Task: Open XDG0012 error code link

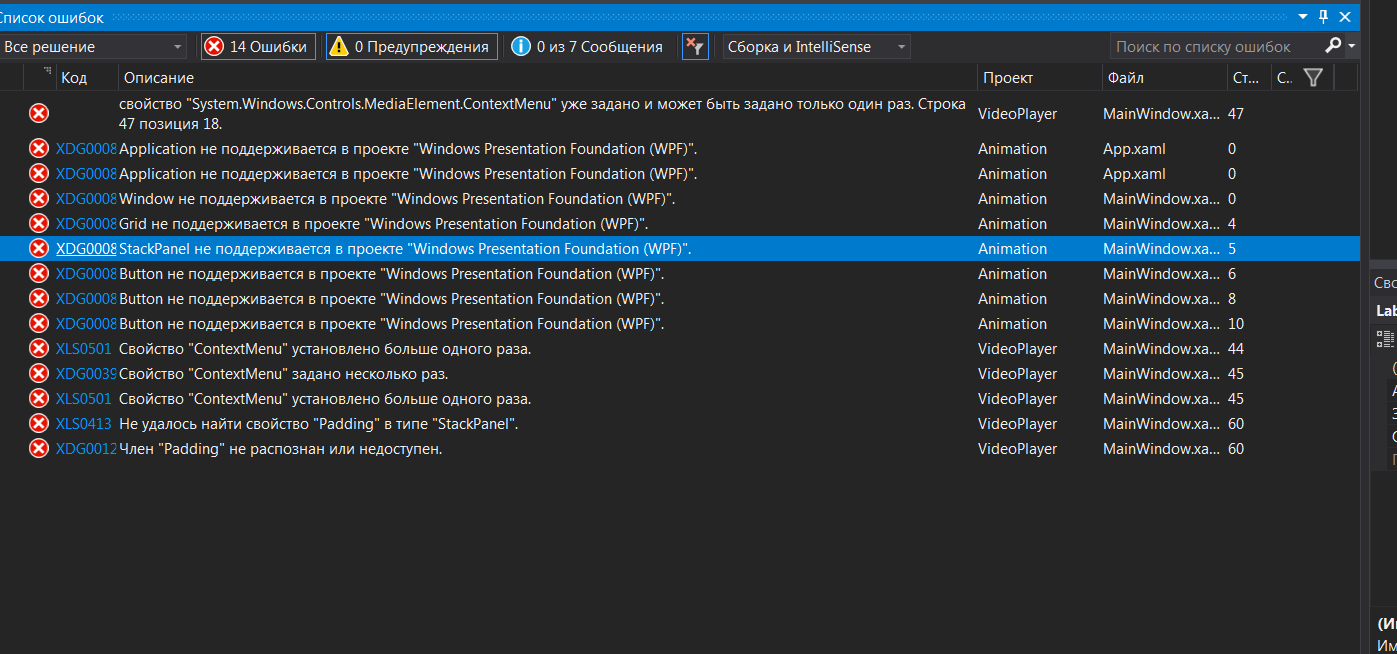Action: 86,448
